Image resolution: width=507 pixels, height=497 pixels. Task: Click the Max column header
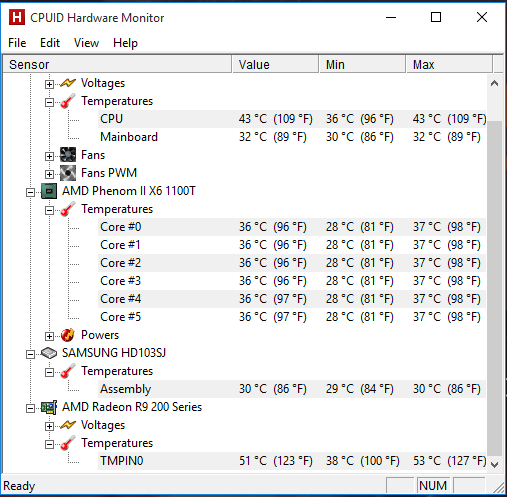pos(449,64)
